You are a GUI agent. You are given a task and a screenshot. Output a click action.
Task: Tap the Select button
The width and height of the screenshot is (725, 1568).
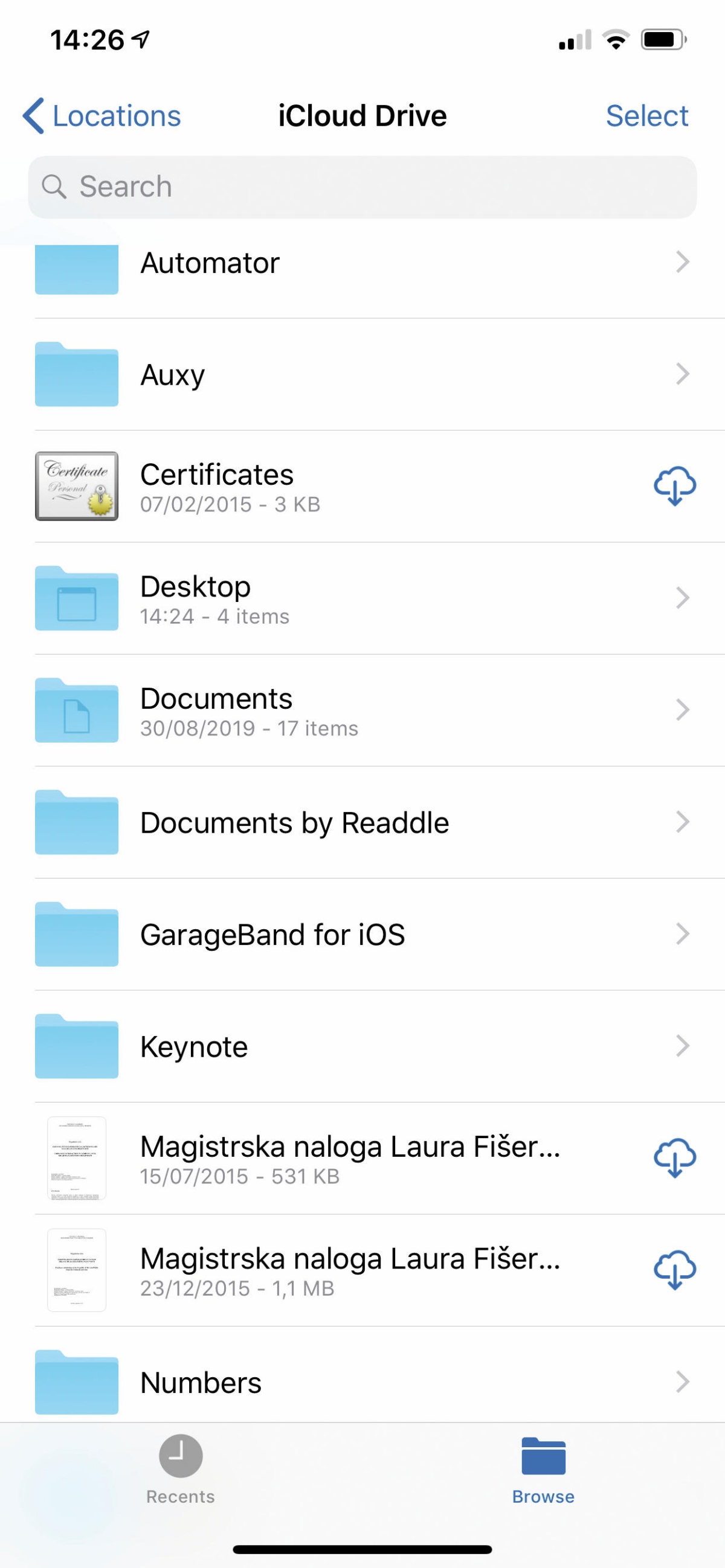click(x=647, y=116)
